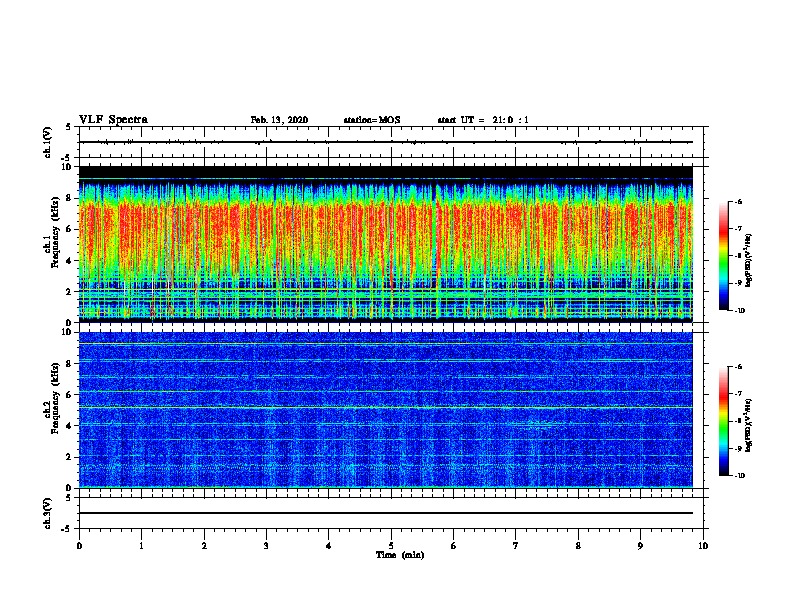Click inside the ch.1 spectrogram panel
Viewport: 792px width, 612px height.
(x=386, y=244)
